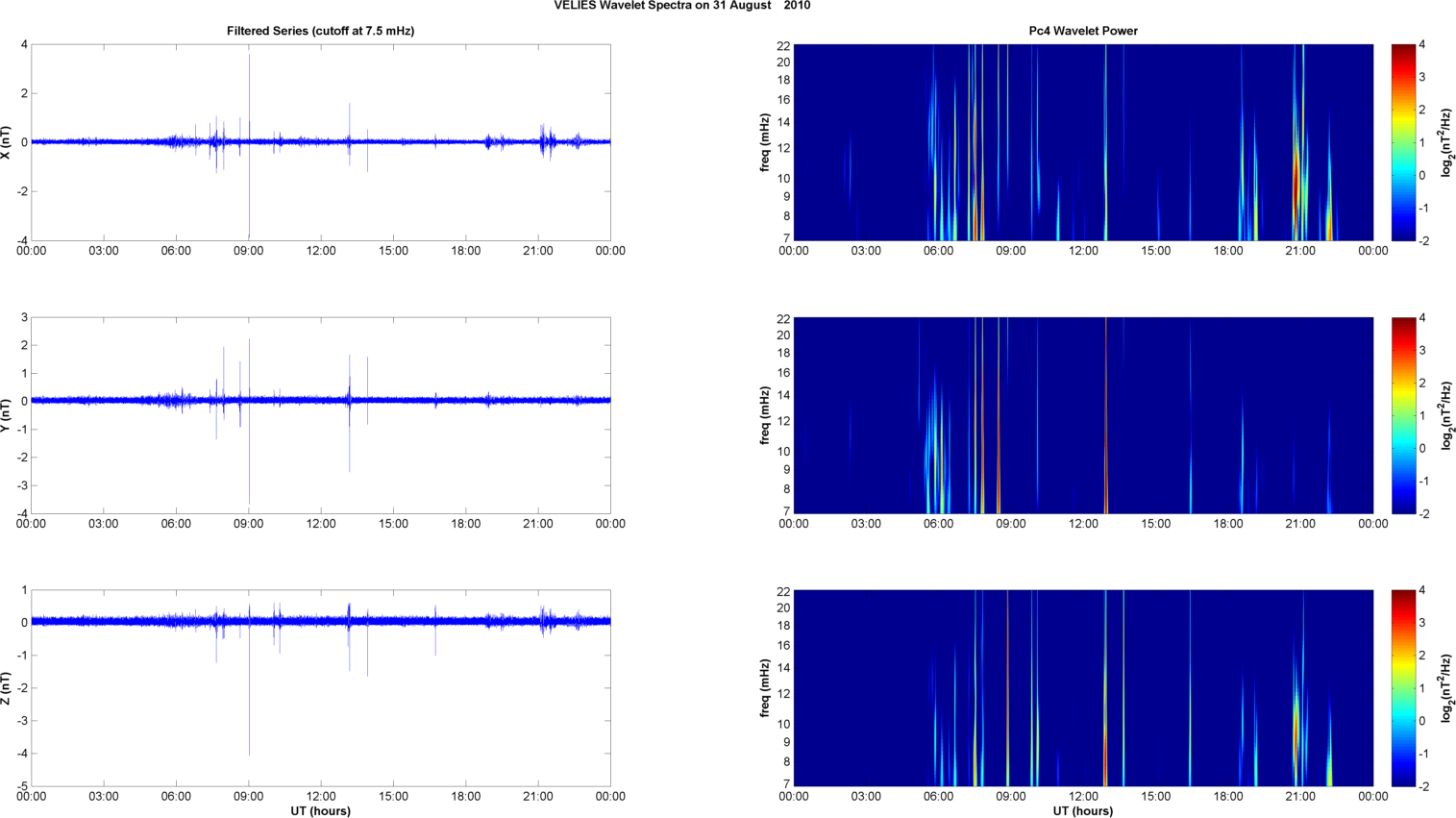
Task: Click the 09:00 spike in X filtered series
Action: pyautogui.click(x=249, y=96)
